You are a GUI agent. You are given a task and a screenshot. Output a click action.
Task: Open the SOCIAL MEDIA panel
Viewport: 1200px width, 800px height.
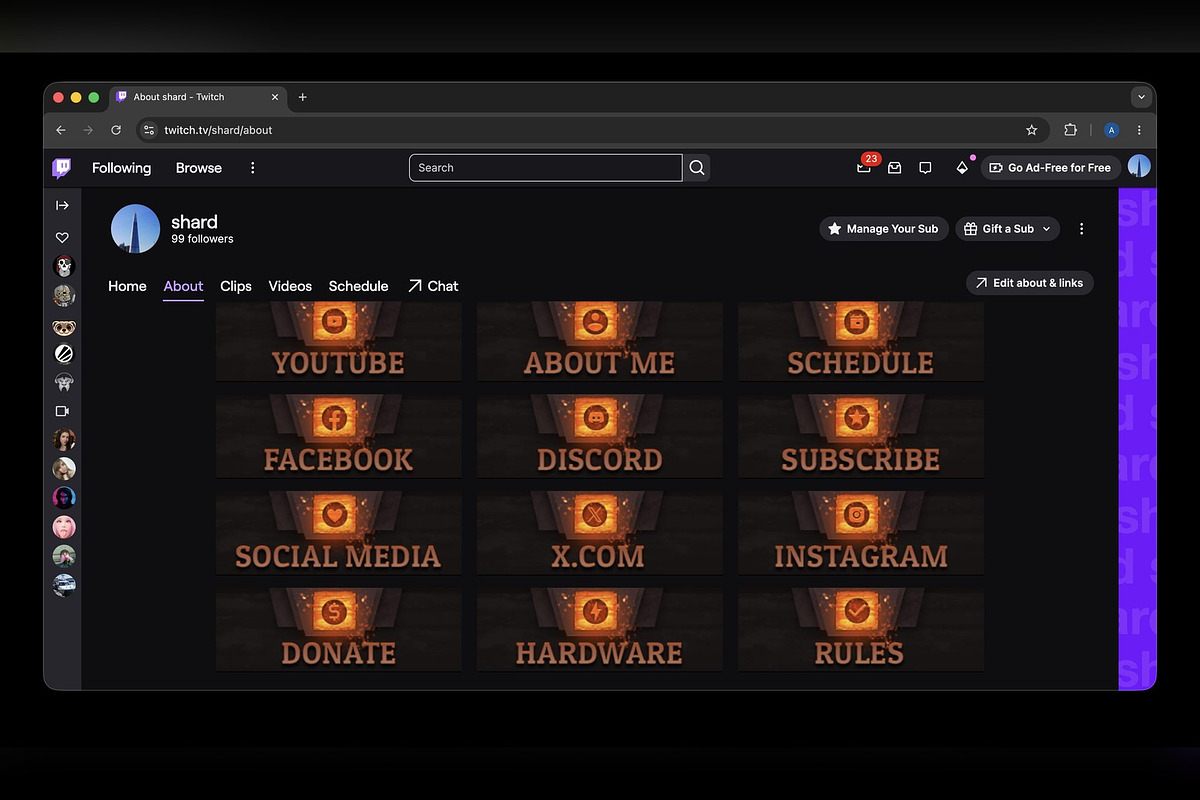(339, 533)
